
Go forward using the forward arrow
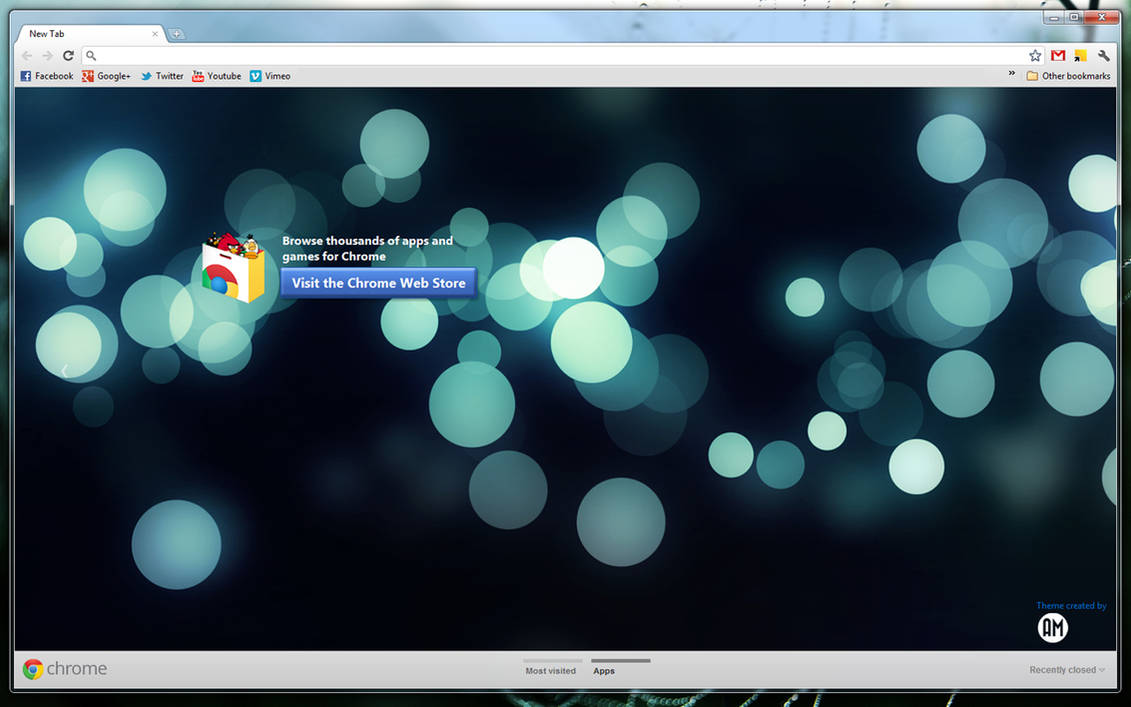[x=48, y=56]
